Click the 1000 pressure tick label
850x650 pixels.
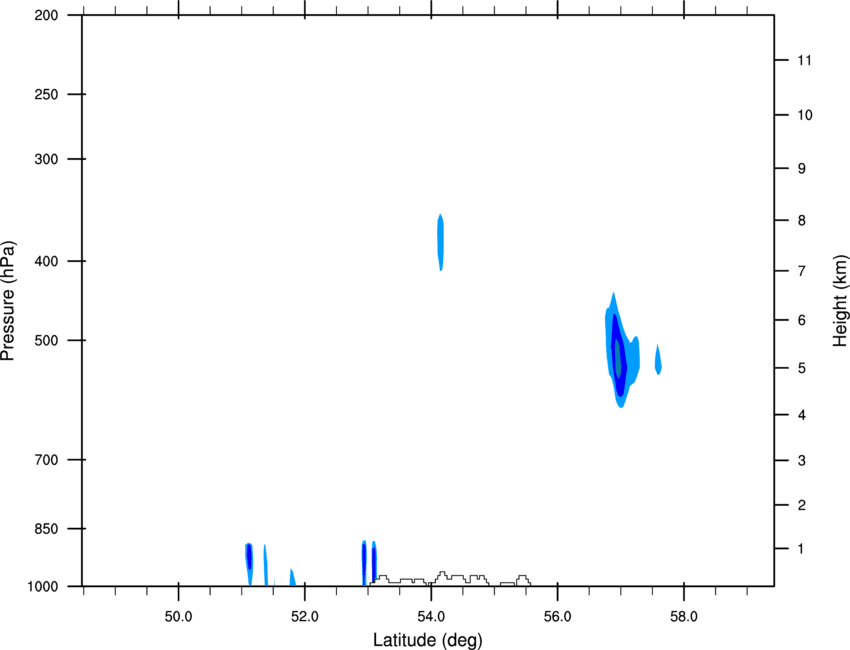coord(43,586)
